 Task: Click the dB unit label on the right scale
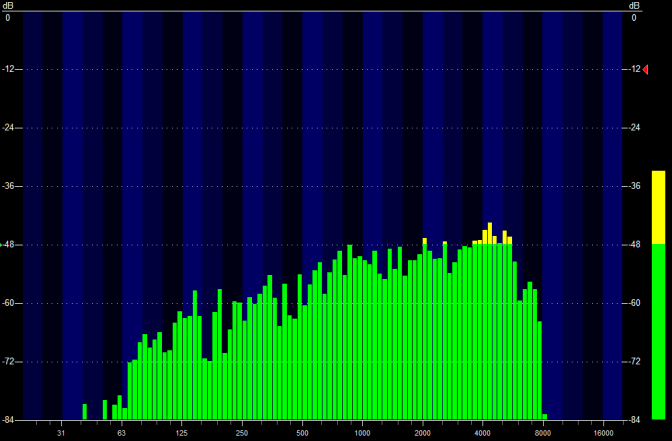(x=634, y=6)
